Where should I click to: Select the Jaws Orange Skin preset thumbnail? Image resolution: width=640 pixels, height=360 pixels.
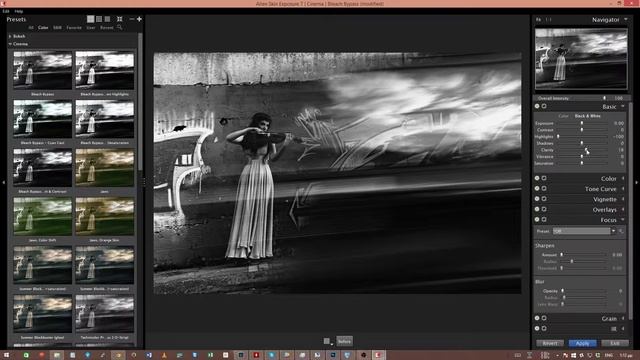[x=105, y=216]
